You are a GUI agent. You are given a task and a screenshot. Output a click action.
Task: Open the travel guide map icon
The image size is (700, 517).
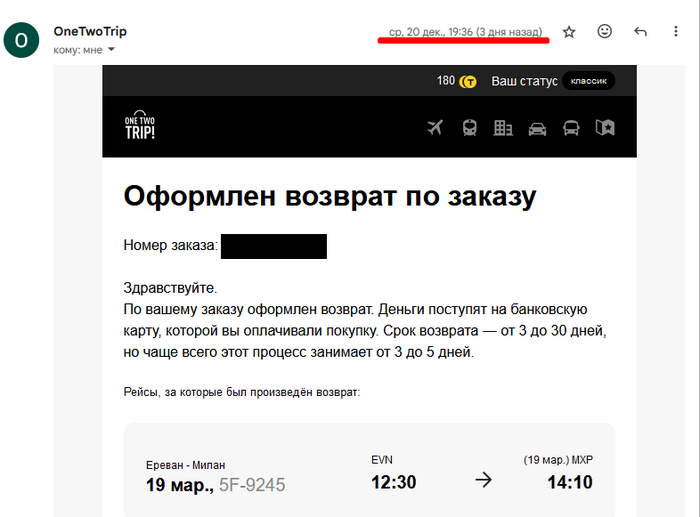[605, 128]
